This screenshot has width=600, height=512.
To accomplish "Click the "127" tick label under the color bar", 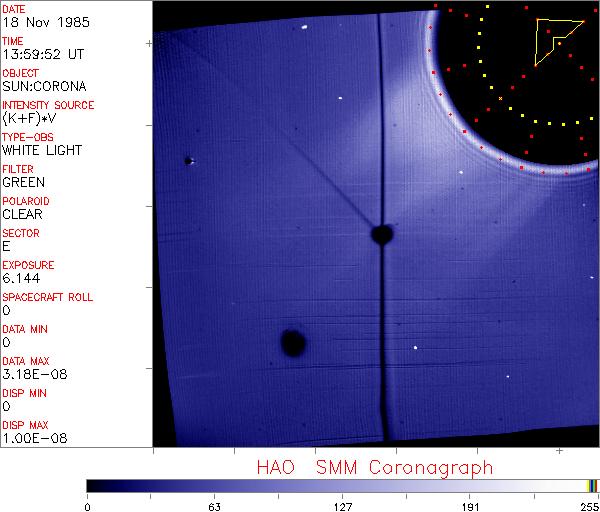I will tap(342, 506).
